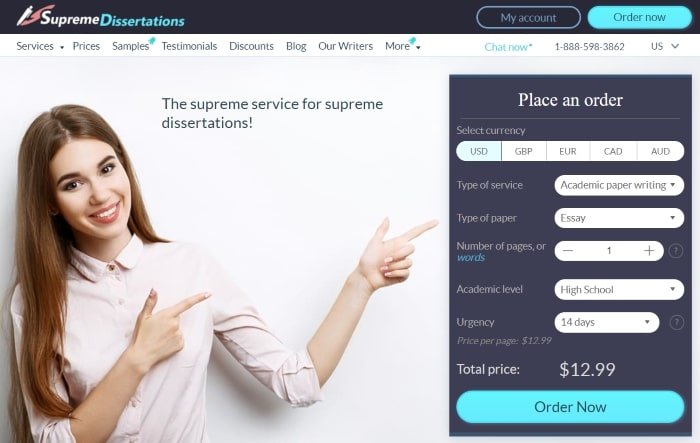Image resolution: width=700 pixels, height=443 pixels.
Task: Select USD currency option
Action: point(479,151)
